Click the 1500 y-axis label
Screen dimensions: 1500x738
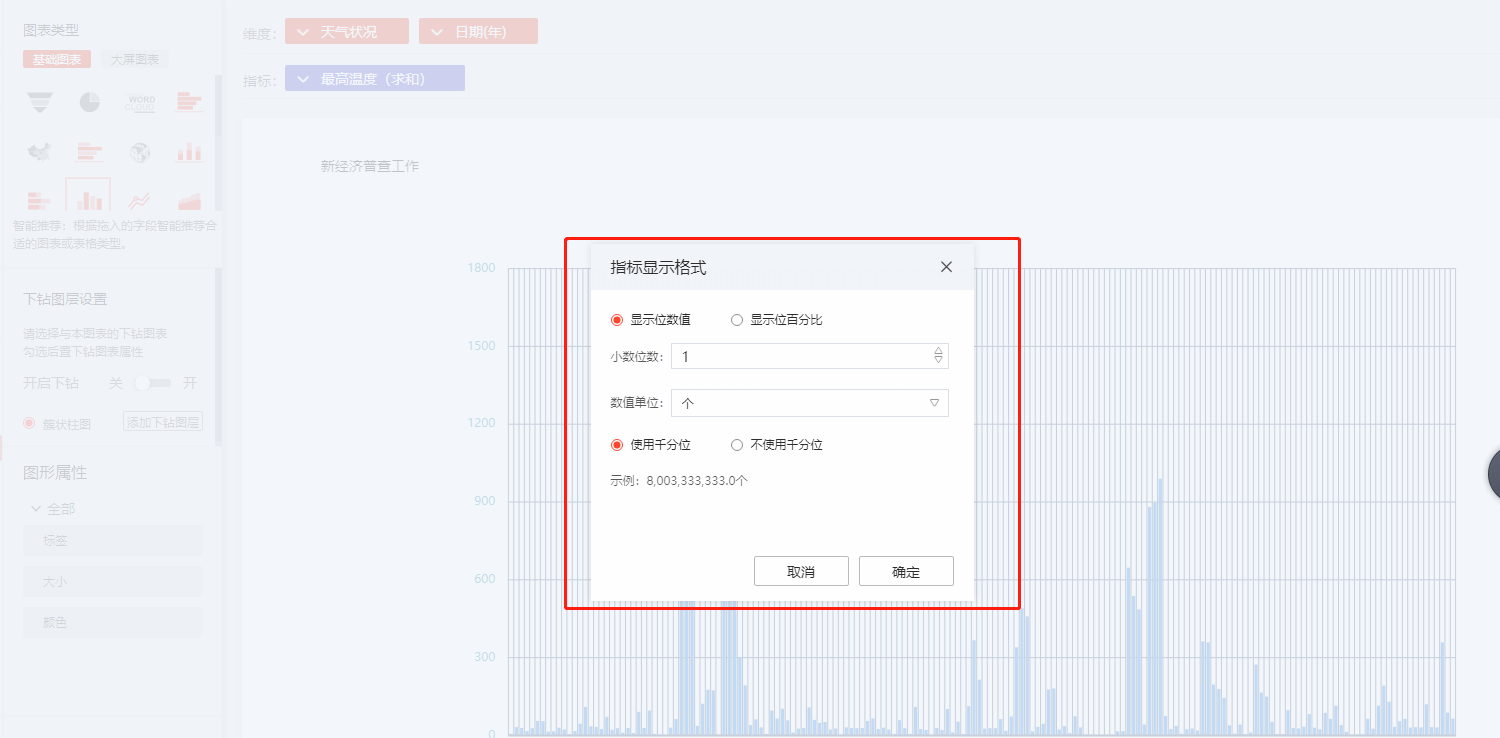pos(481,346)
